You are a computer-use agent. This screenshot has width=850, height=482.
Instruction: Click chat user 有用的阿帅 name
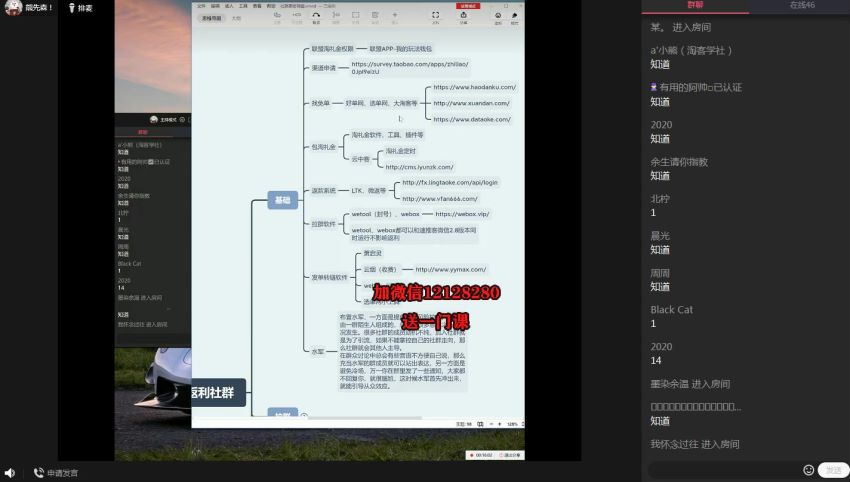pyautogui.click(x=700, y=87)
